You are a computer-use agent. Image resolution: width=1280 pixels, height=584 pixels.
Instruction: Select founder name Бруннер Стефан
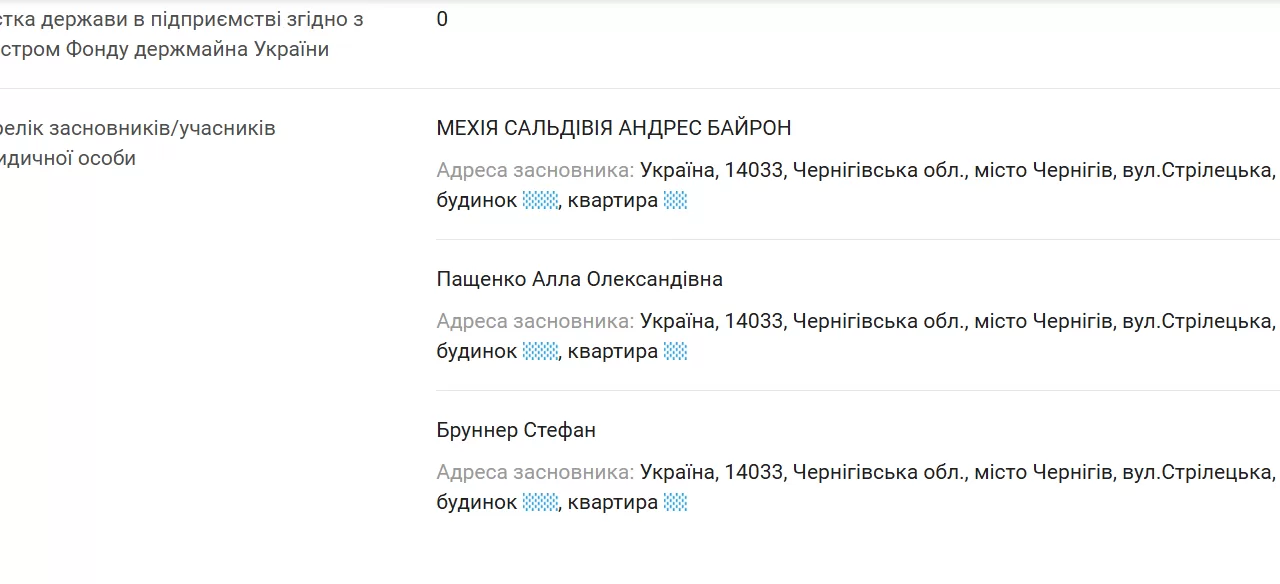click(x=516, y=430)
